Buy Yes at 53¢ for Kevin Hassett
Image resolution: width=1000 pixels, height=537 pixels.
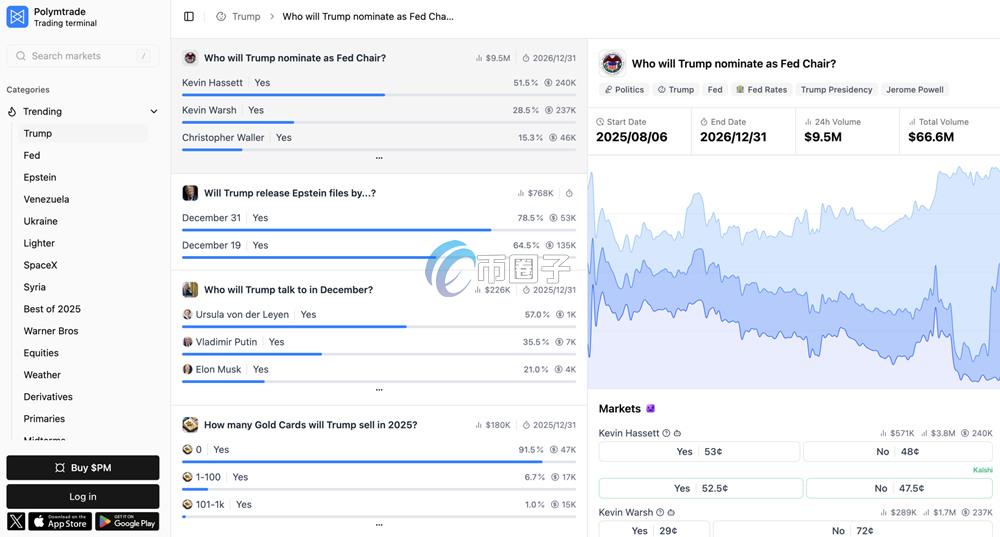699,452
